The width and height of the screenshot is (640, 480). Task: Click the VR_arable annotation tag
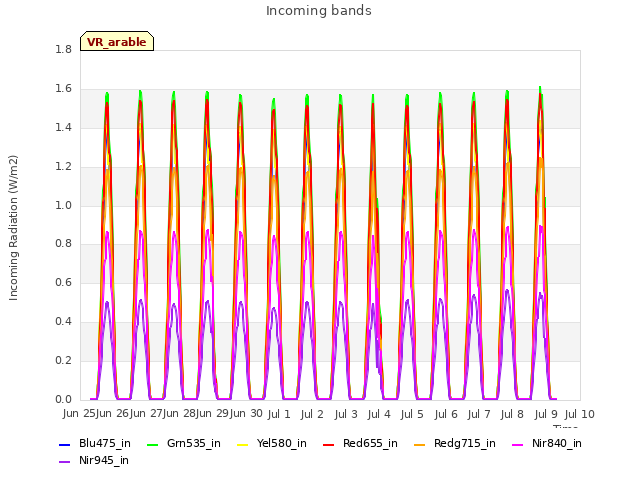point(117,41)
